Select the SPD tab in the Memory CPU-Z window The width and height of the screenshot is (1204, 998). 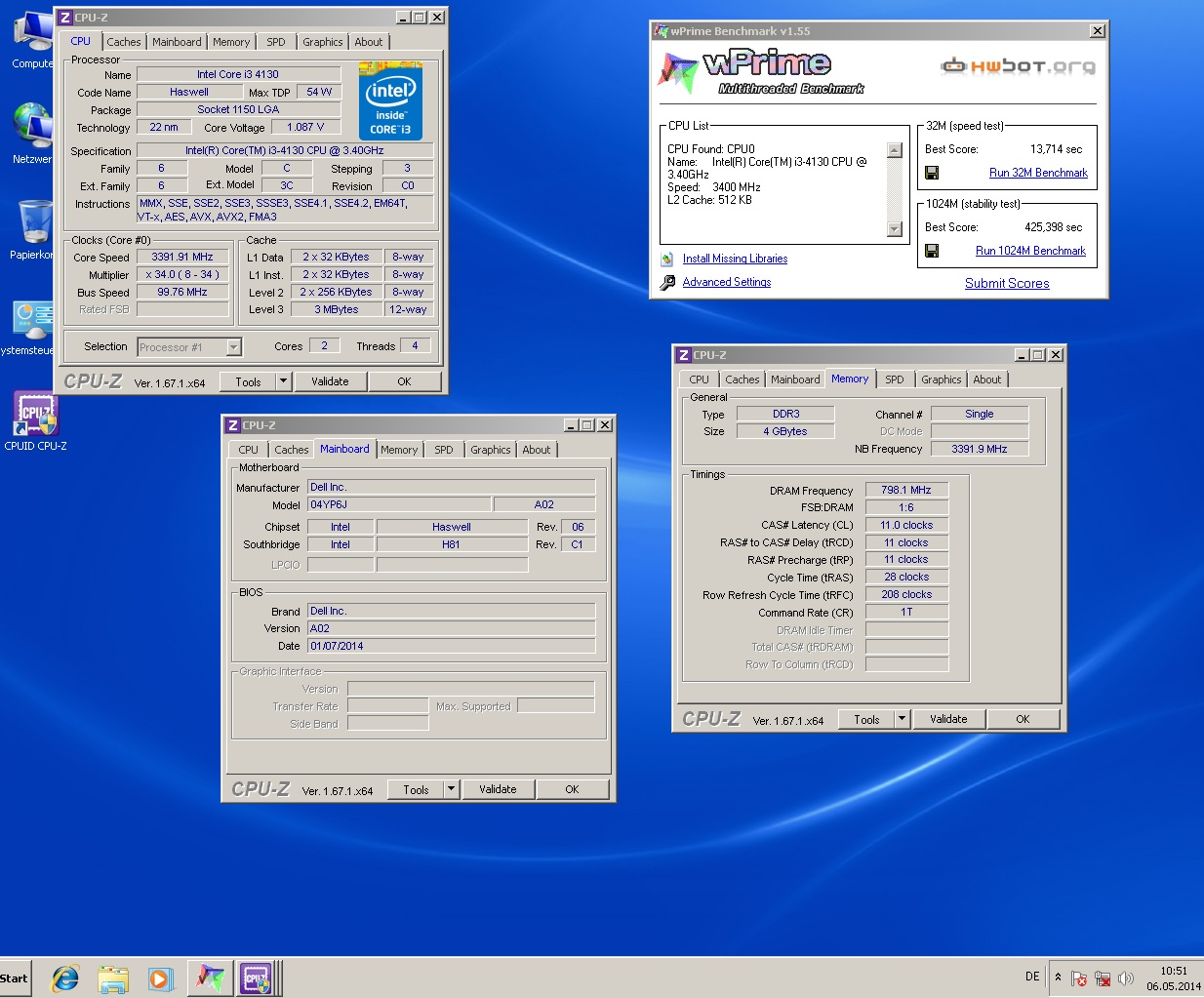pos(895,379)
